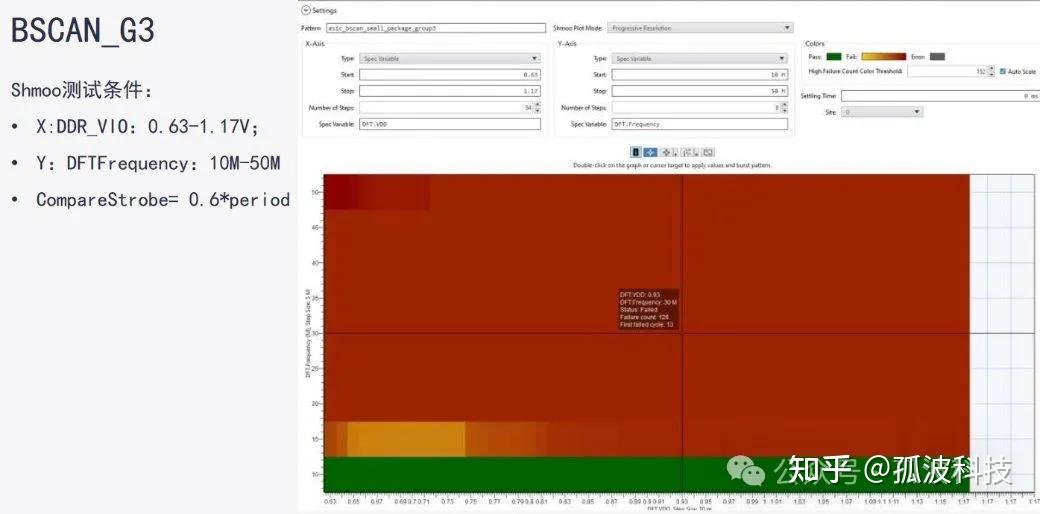1040x514 pixels.
Task: Collapse the Settings section expander
Action: point(305,11)
